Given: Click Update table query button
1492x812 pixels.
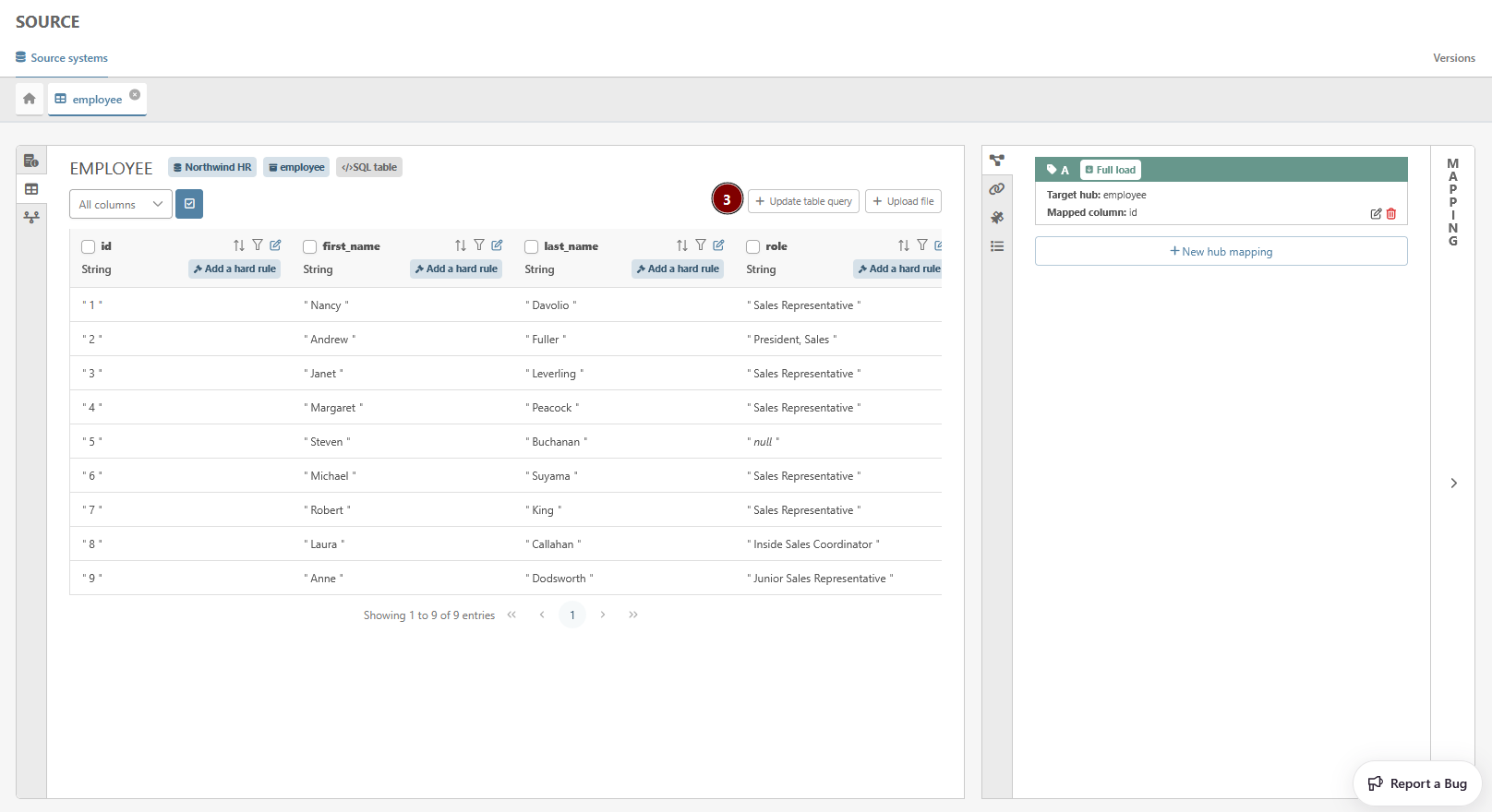Looking at the screenshot, I should point(803,201).
